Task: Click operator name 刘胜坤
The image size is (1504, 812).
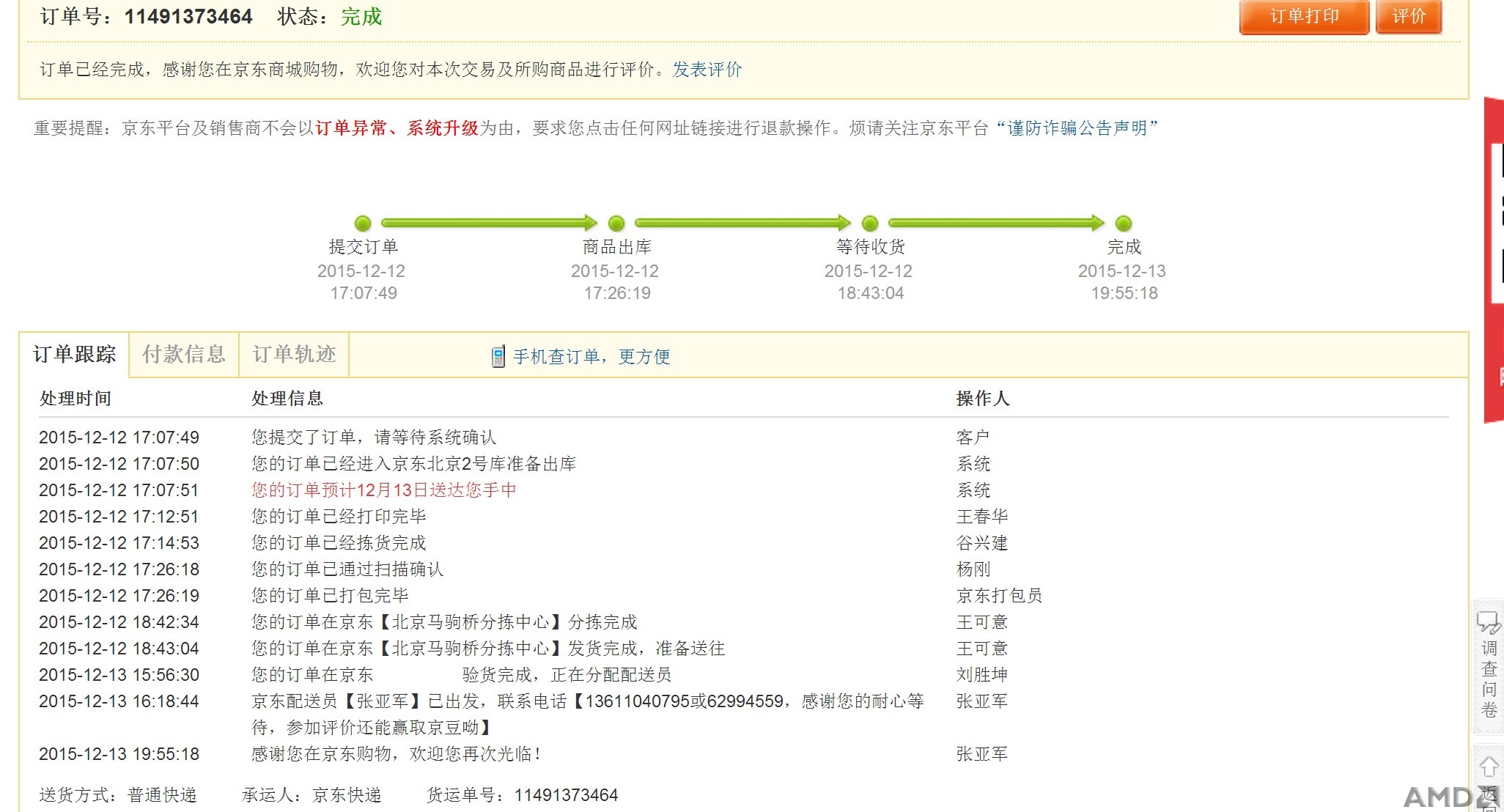Action: [x=982, y=675]
